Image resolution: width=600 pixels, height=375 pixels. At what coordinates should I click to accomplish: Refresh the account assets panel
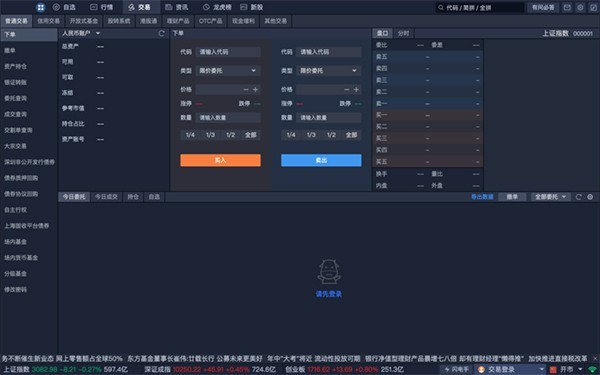click(x=161, y=33)
